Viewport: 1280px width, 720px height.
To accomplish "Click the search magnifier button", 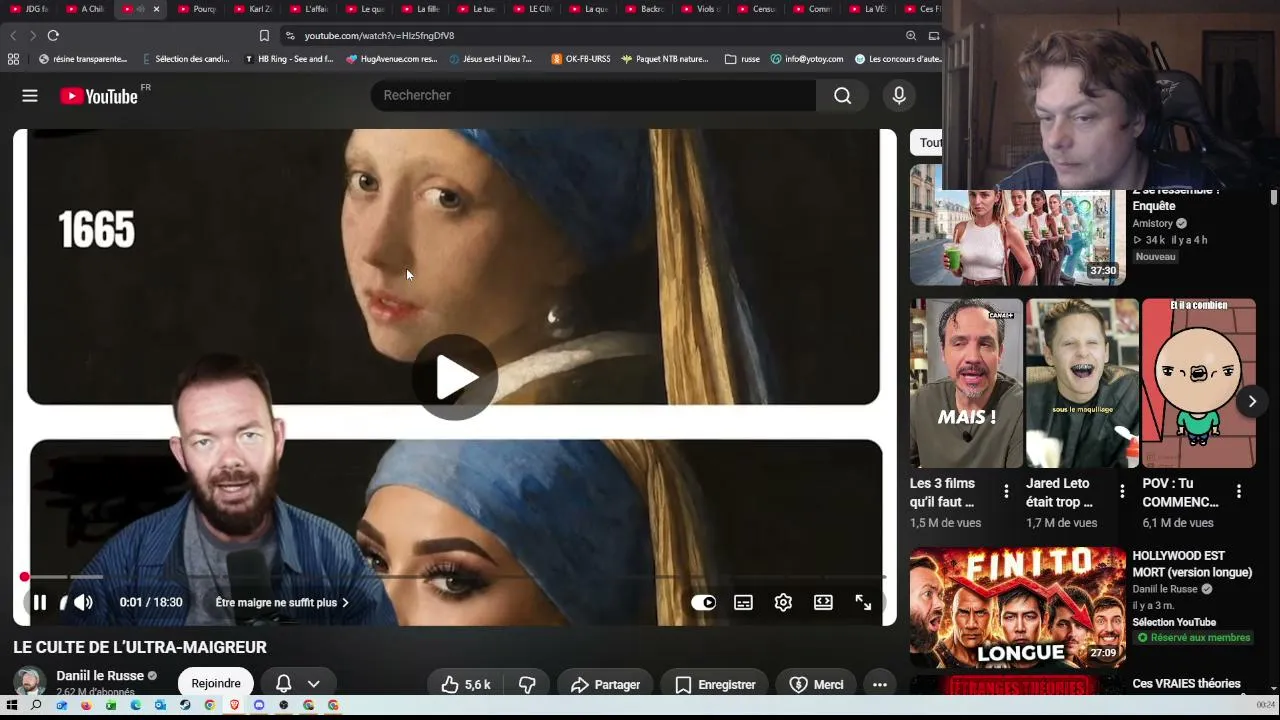I will (x=843, y=95).
